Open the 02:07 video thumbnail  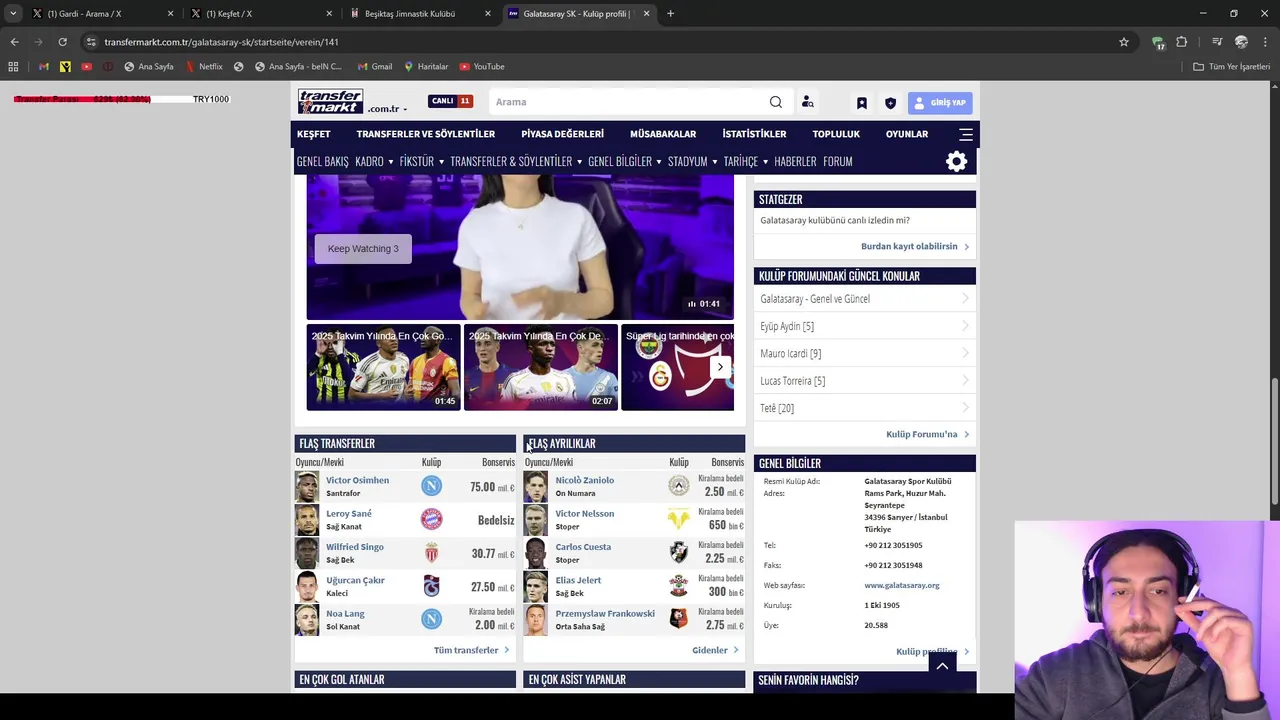tap(540, 367)
